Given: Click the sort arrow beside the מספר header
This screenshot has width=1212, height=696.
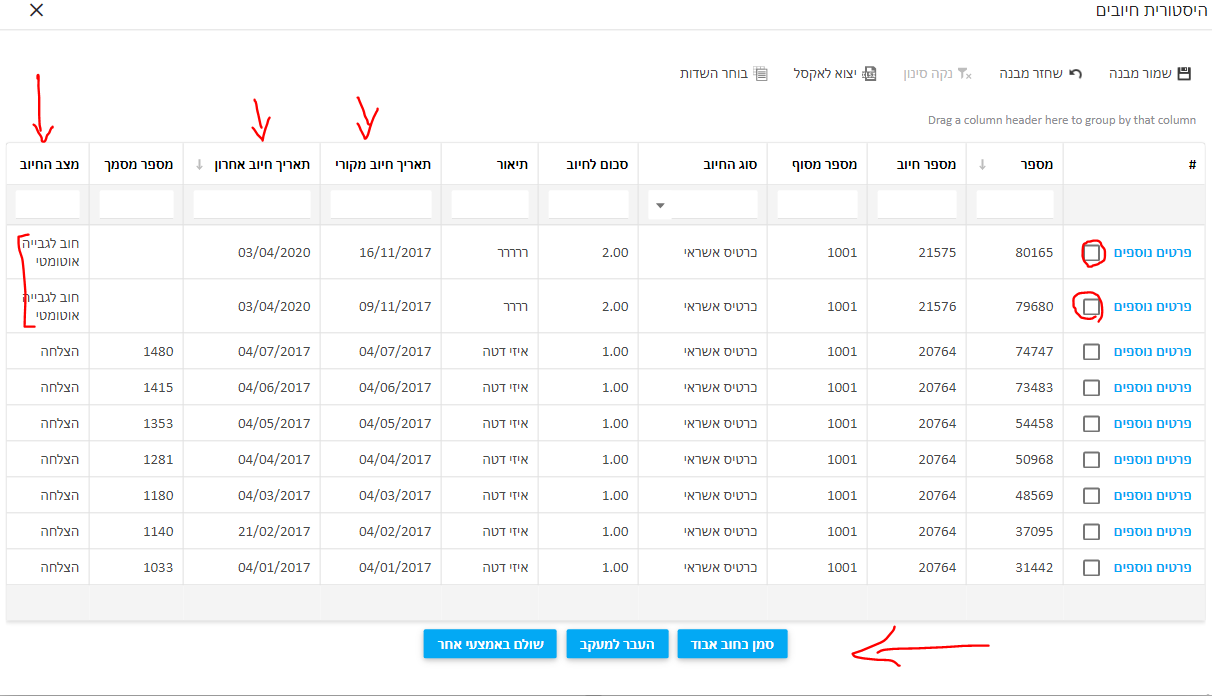Looking at the screenshot, I should [982, 164].
